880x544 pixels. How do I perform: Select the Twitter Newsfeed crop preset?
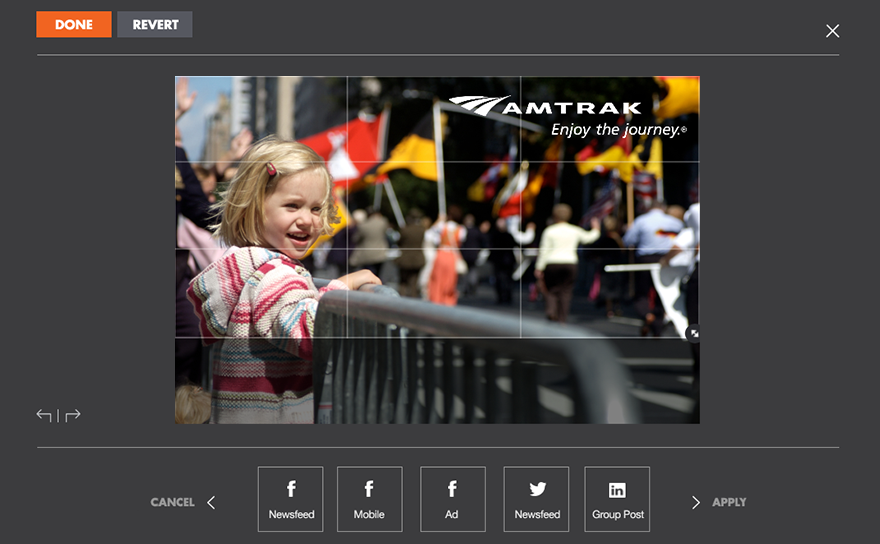(536, 499)
